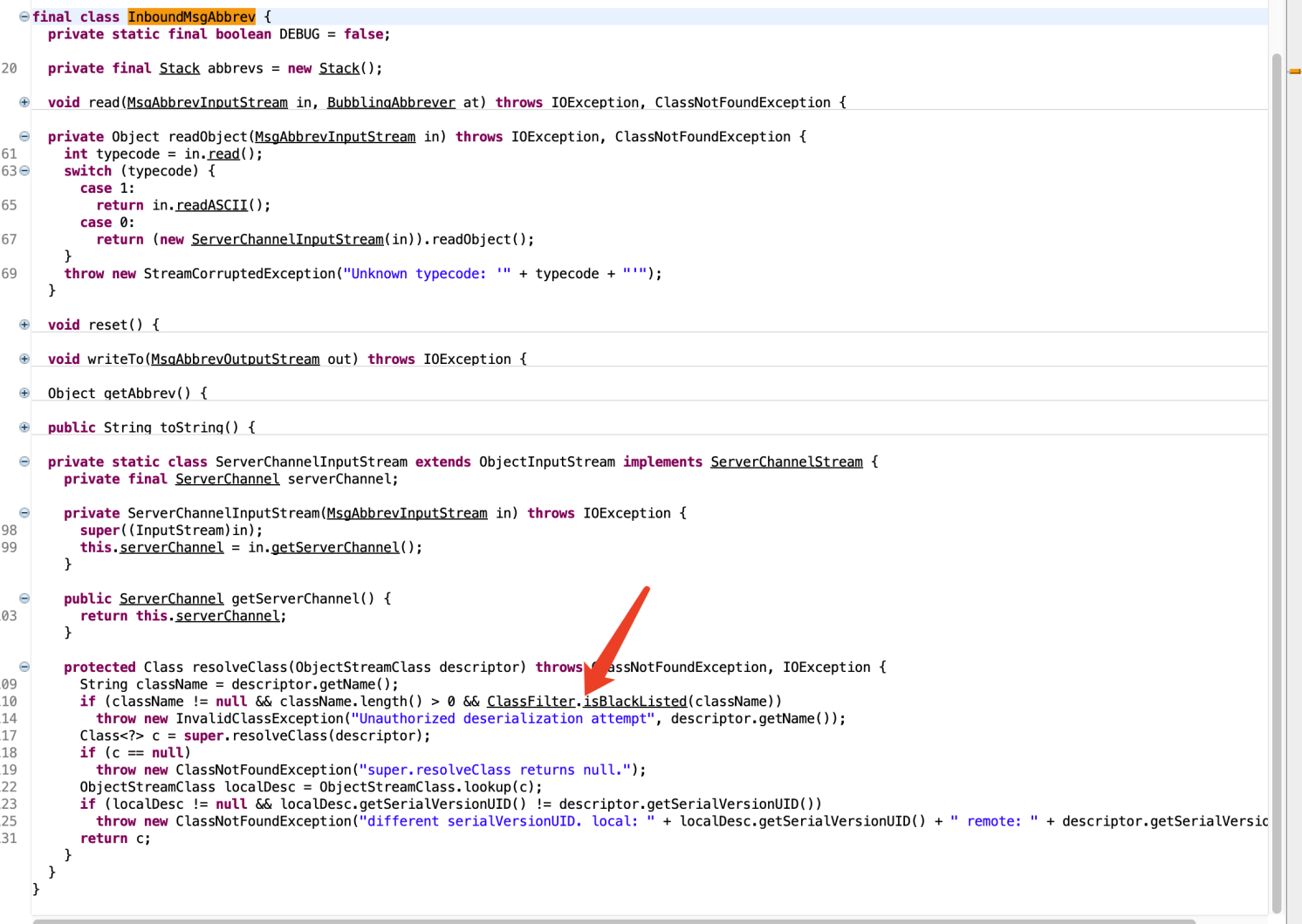This screenshot has width=1302, height=924.
Task: Open the BubblingAbbrever type link
Action: [x=391, y=103]
